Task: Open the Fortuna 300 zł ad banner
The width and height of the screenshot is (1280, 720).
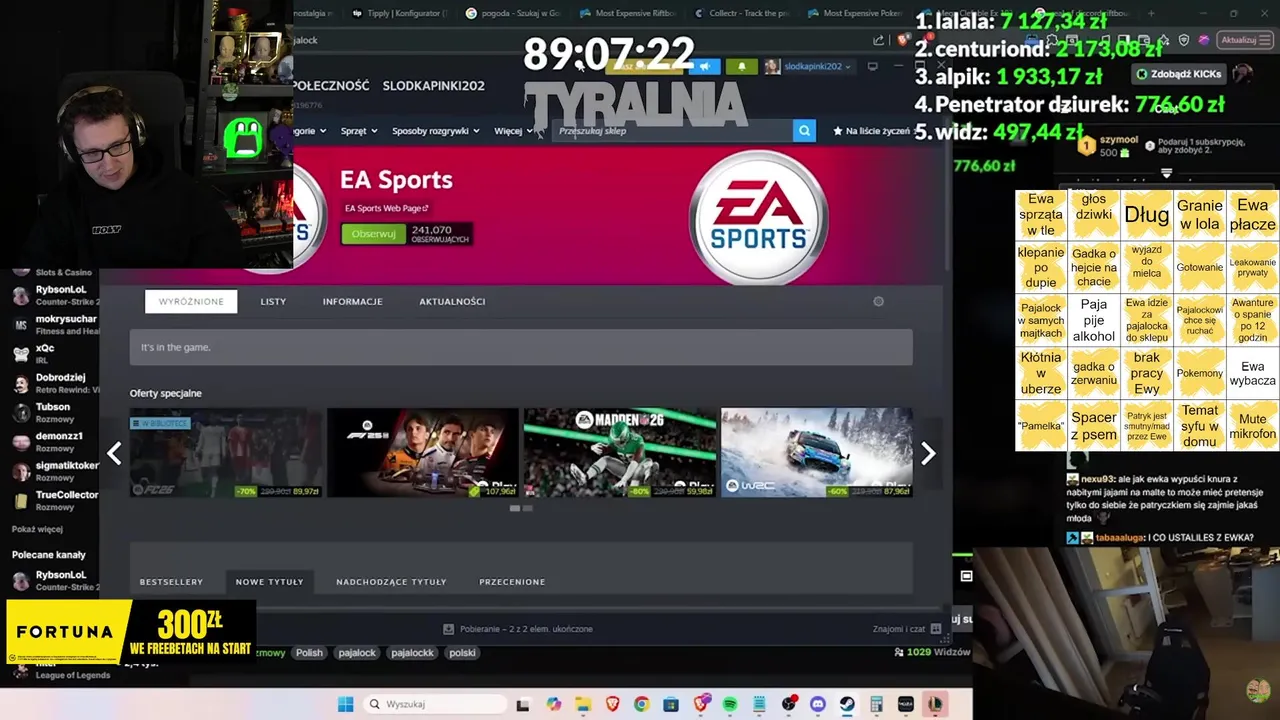Action: click(132, 632)
